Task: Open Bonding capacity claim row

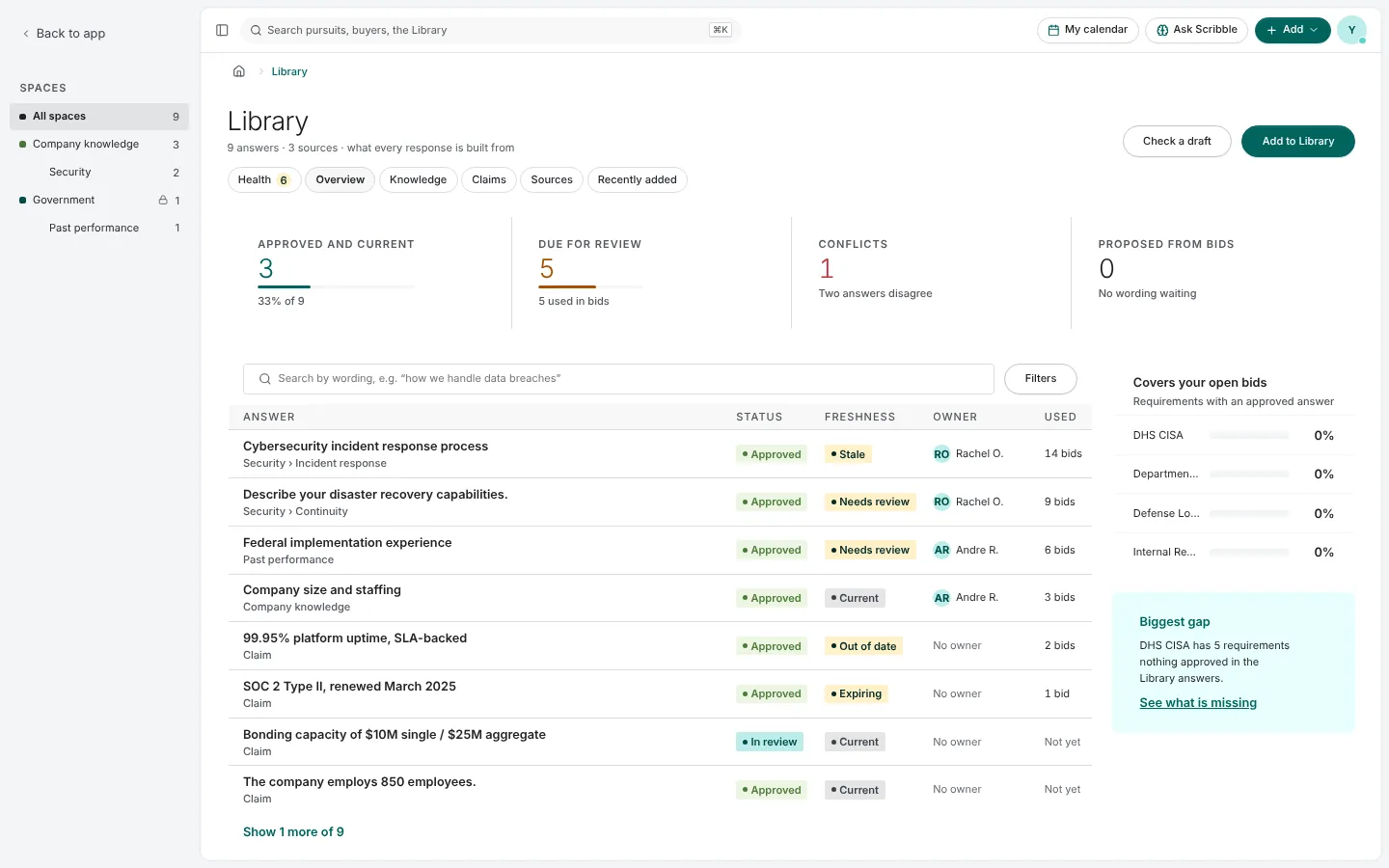Action: pyautogui.click(x=660, y=742)
